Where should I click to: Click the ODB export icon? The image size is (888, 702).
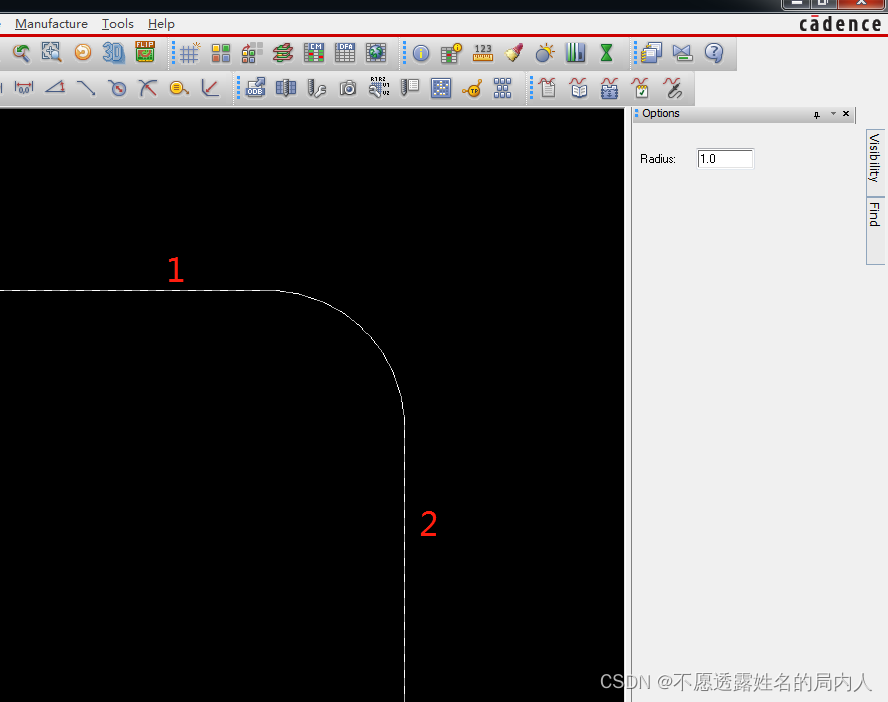click(255, 88)
